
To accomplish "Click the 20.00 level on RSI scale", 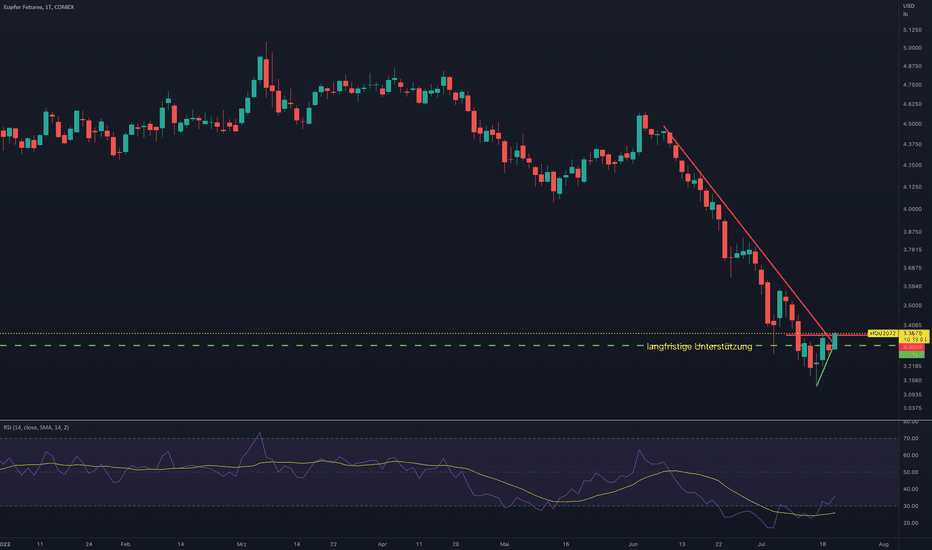I will (911, 523).
